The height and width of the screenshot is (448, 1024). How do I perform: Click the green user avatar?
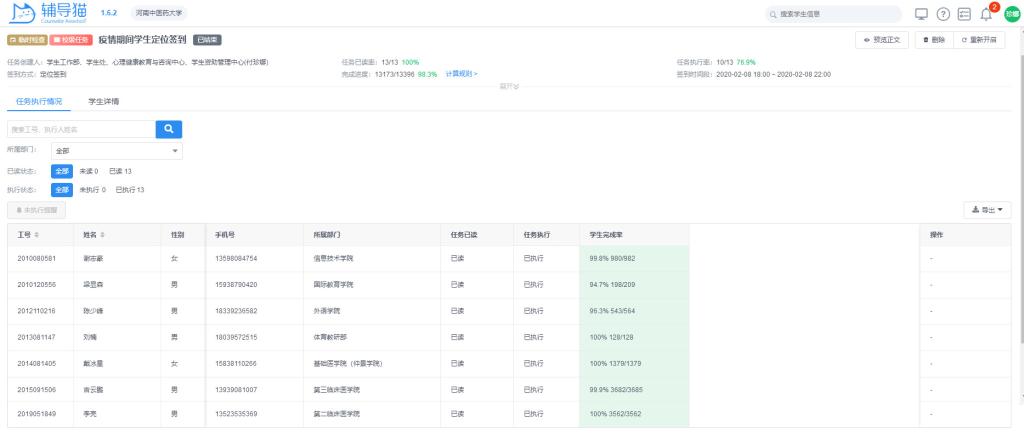click(1010, 13)
